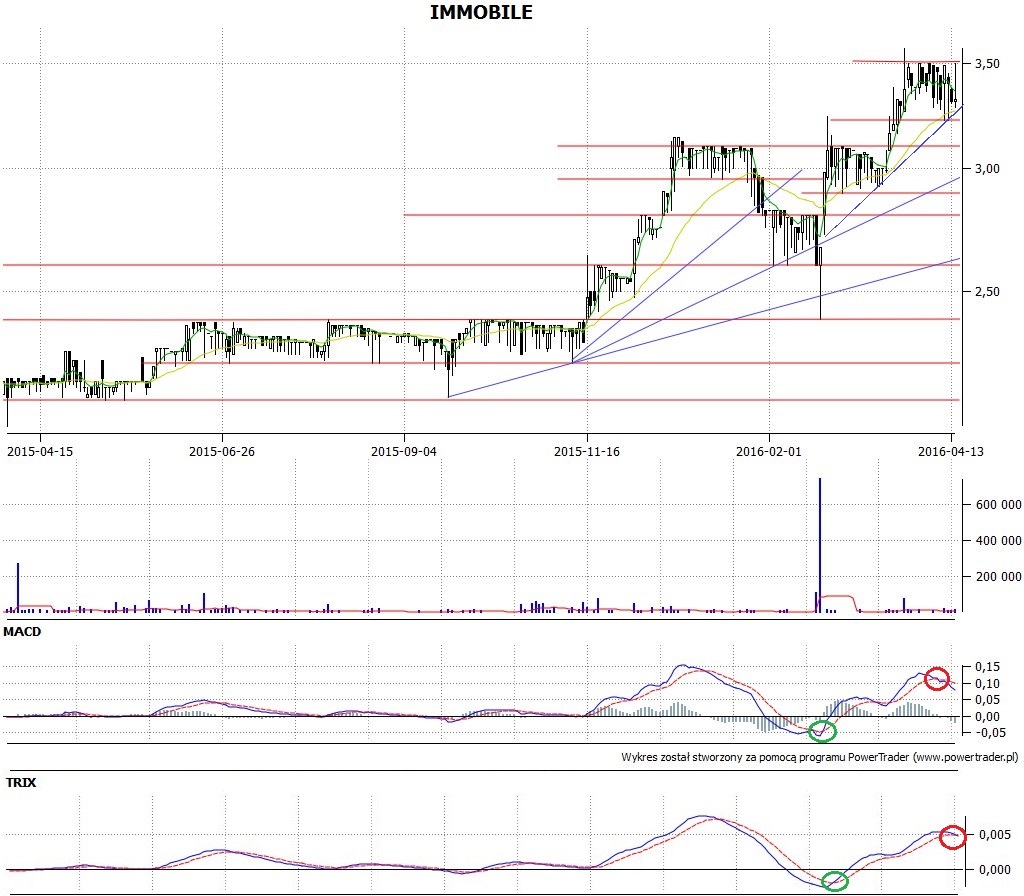Click the red circle on TRIX crossover
The height and width of the screenshot is (896, 1024).
(x=952, y=837)
